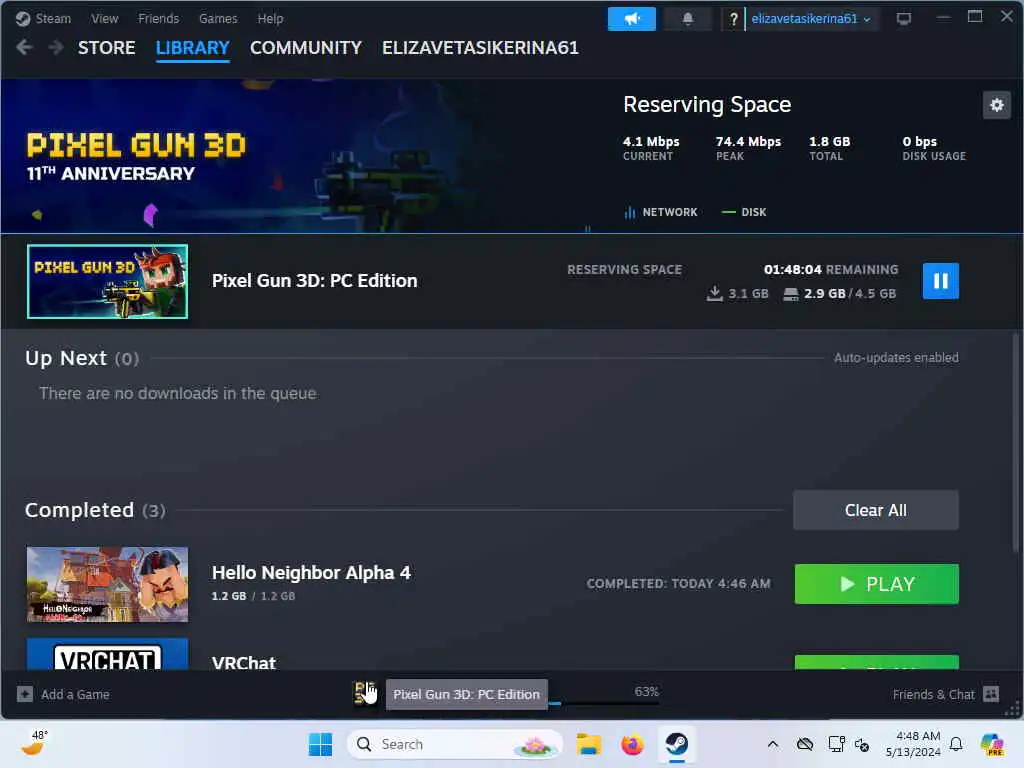Click Clear All completed downloads
Viewport: 1024px width, 768px height.
point(876,510)
